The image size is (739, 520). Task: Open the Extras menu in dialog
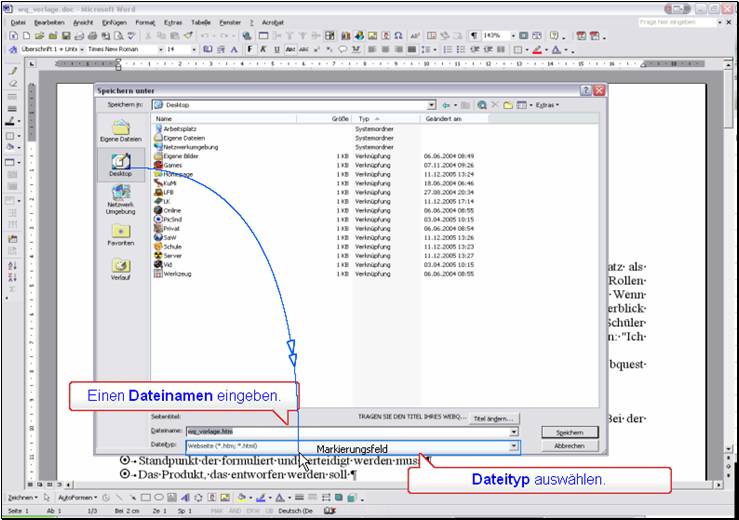click(x=546, y=104)
